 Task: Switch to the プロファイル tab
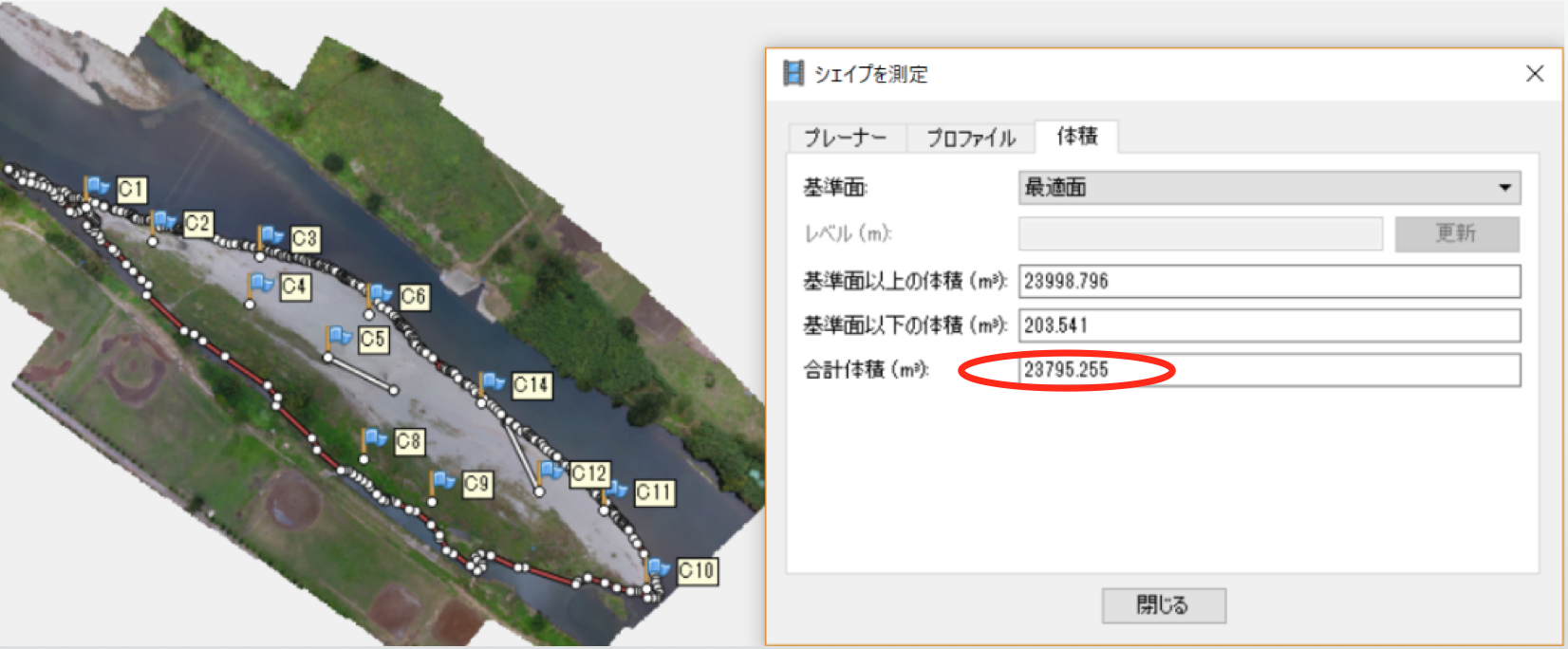click(970, 138)
